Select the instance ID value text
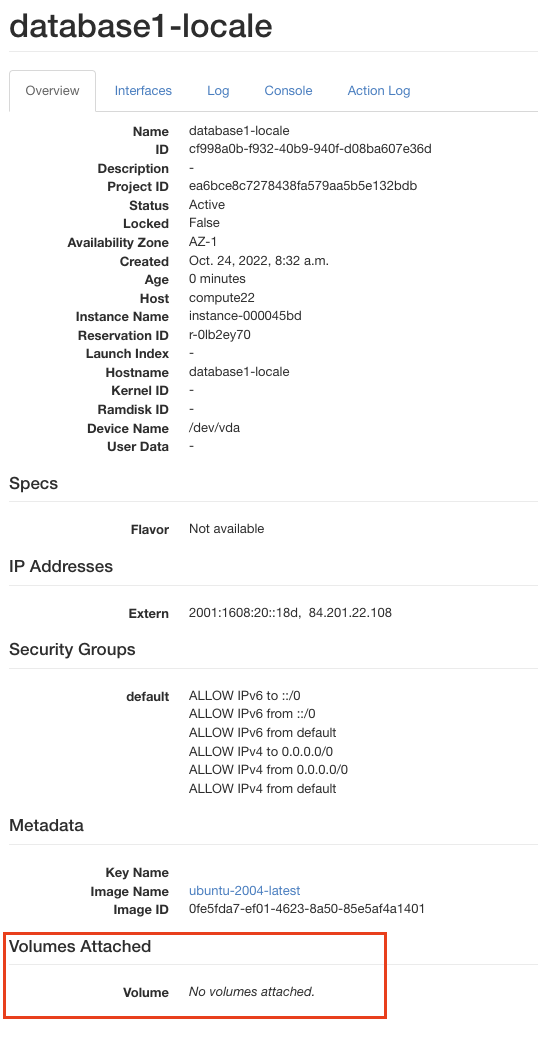 point(310,148)
